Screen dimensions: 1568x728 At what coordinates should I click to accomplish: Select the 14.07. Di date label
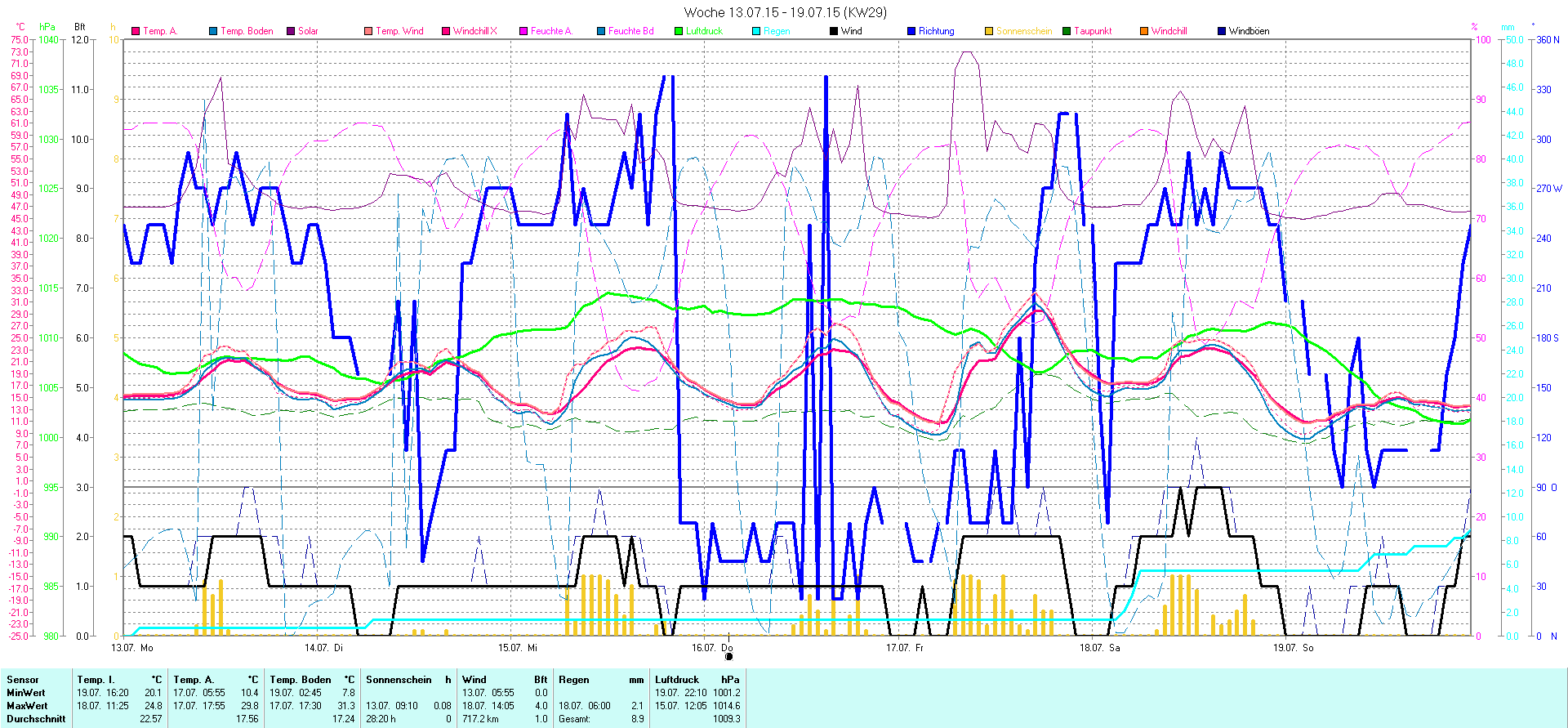[x=323, y=648]
